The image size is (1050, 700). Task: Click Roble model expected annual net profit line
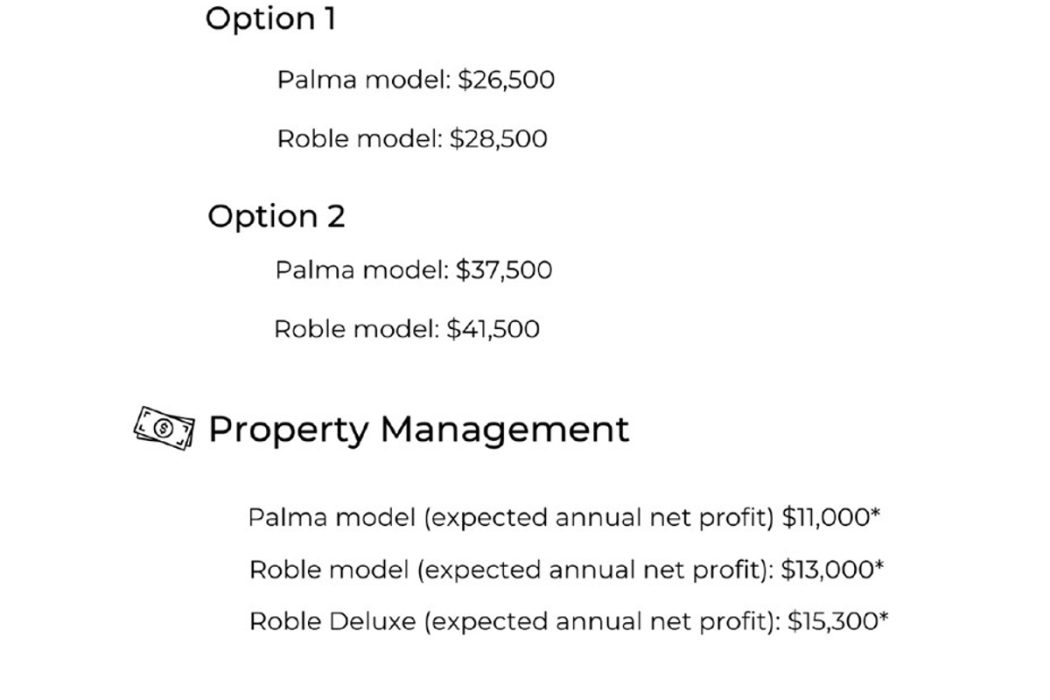567,569
